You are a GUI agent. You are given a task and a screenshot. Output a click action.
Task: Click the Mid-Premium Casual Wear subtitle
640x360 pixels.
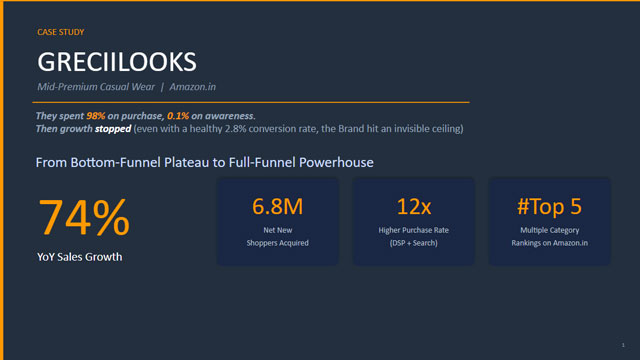click(x=96, y=87)
